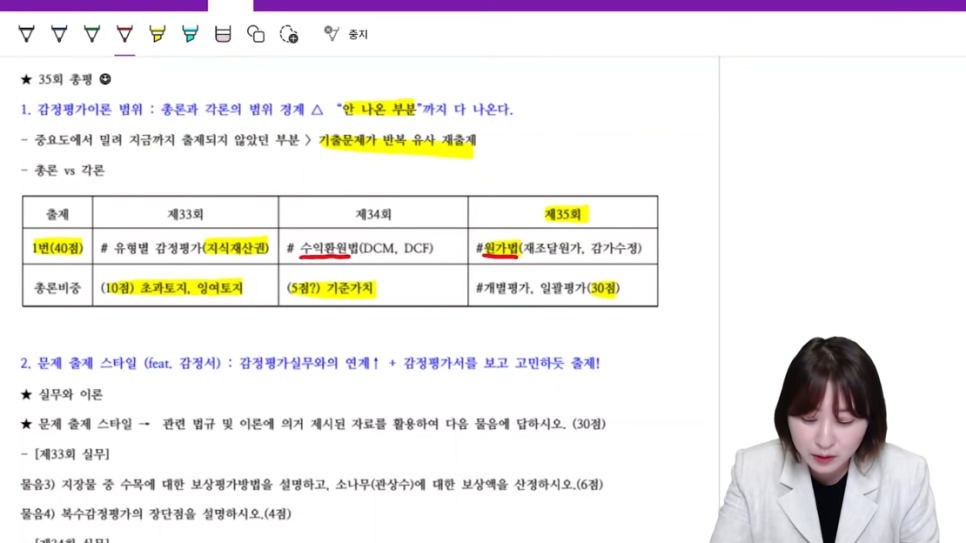Click the 중지 stop drawing button

point(346,34)
